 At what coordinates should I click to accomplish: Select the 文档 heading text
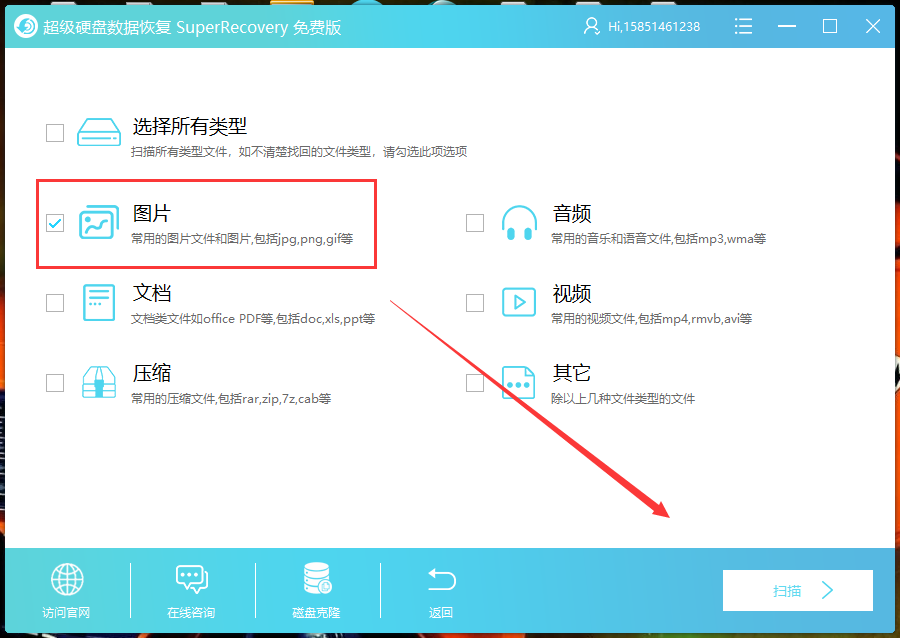pyautogui.click(x=152, y=293)
